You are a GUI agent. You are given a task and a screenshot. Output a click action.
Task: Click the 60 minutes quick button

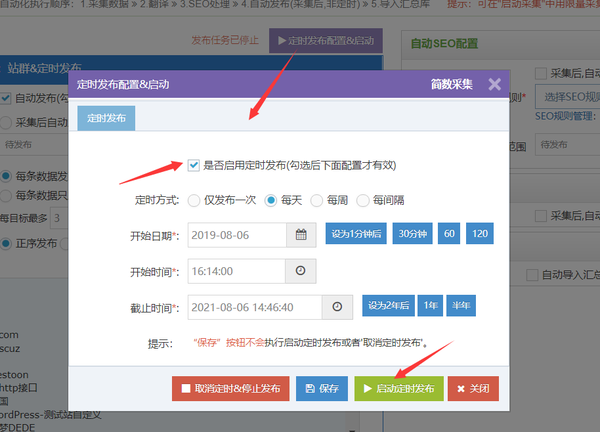[x=449, y=233]
